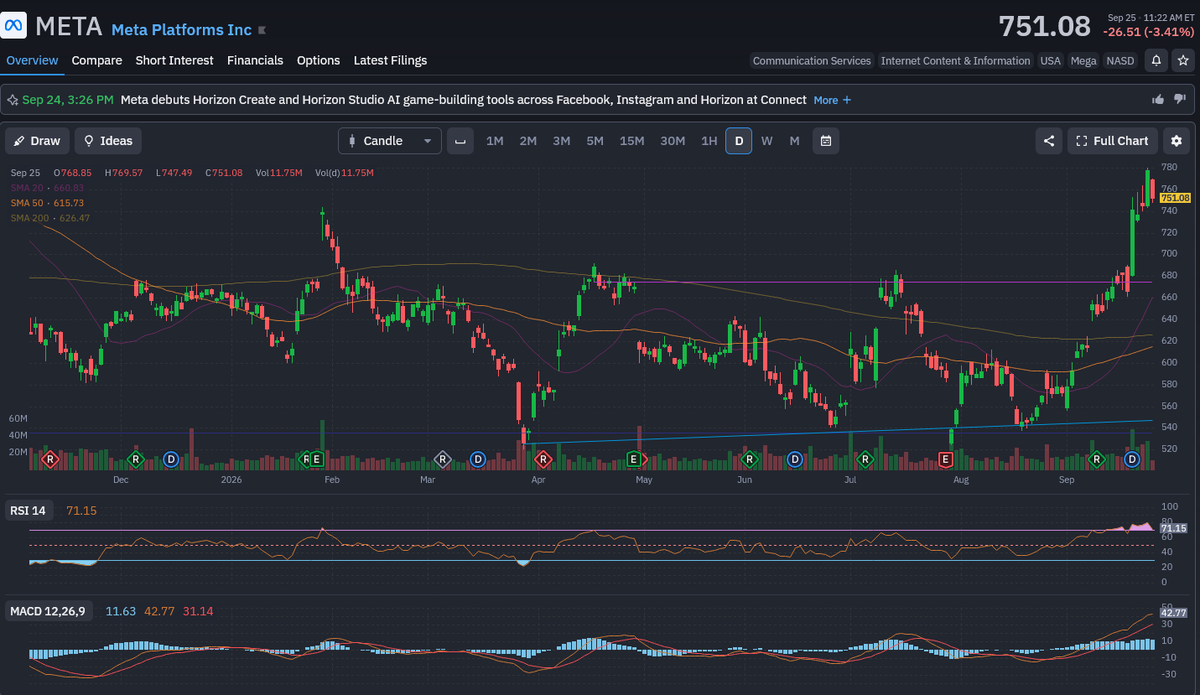Click the green R marker in early June

[x=750, y=459]
